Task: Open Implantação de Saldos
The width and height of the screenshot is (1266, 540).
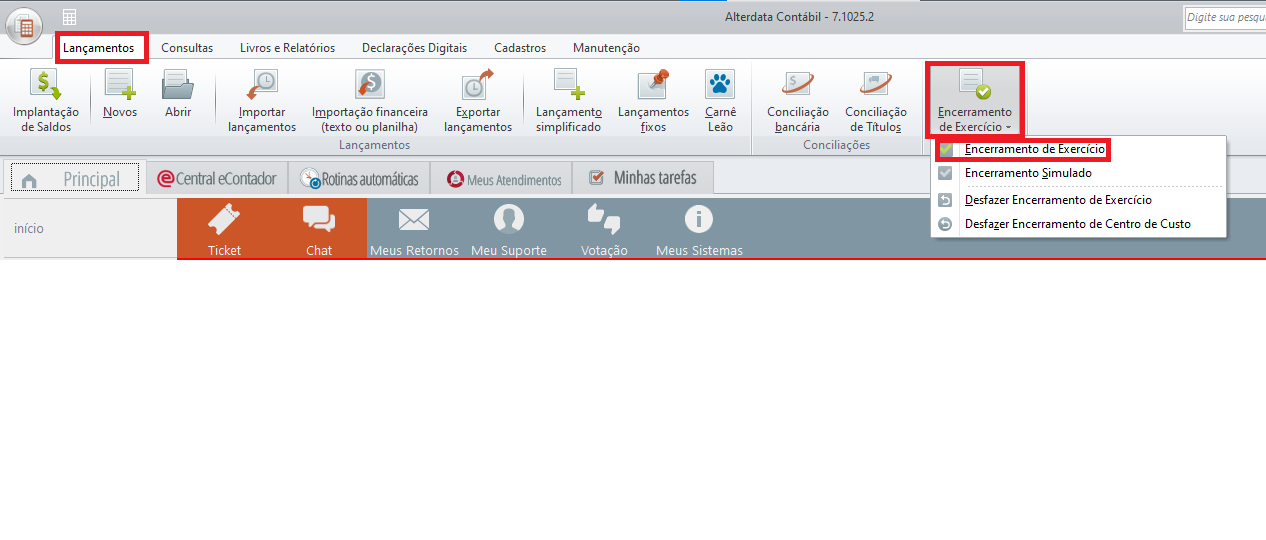Action: pyautogui.click(x=46, y=102)
